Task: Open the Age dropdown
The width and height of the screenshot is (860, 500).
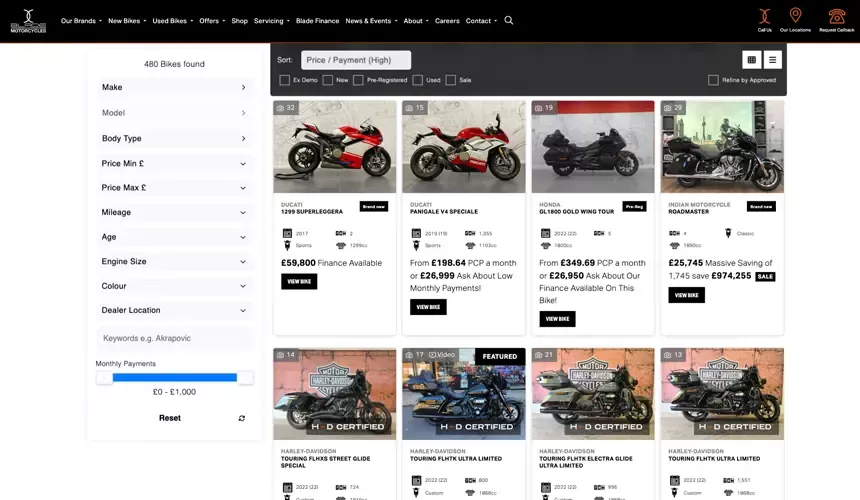Action: pyautogui.click(x=174, y=237)
